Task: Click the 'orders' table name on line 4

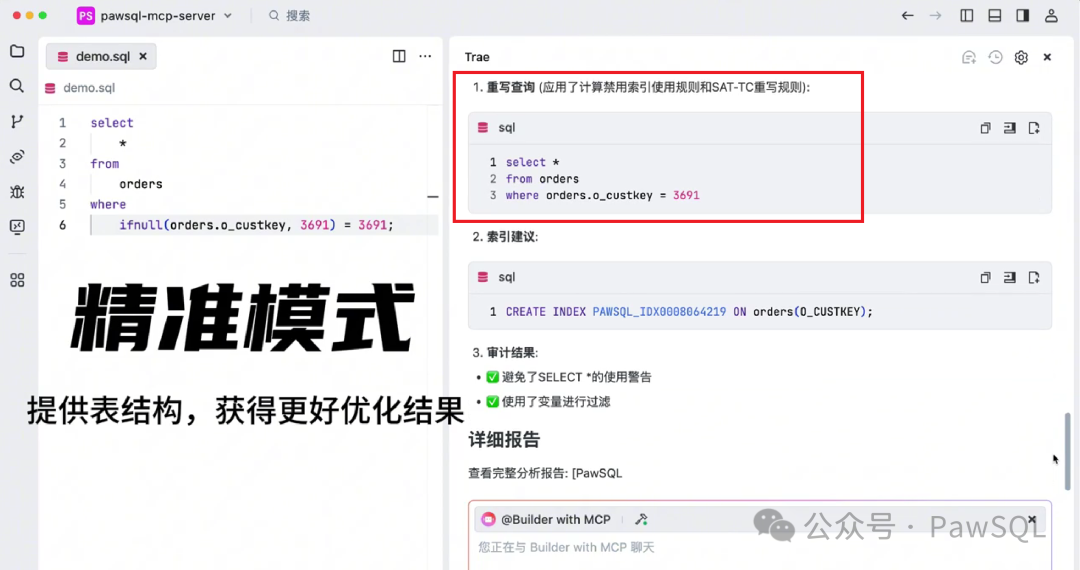Action: pos(141,184)
